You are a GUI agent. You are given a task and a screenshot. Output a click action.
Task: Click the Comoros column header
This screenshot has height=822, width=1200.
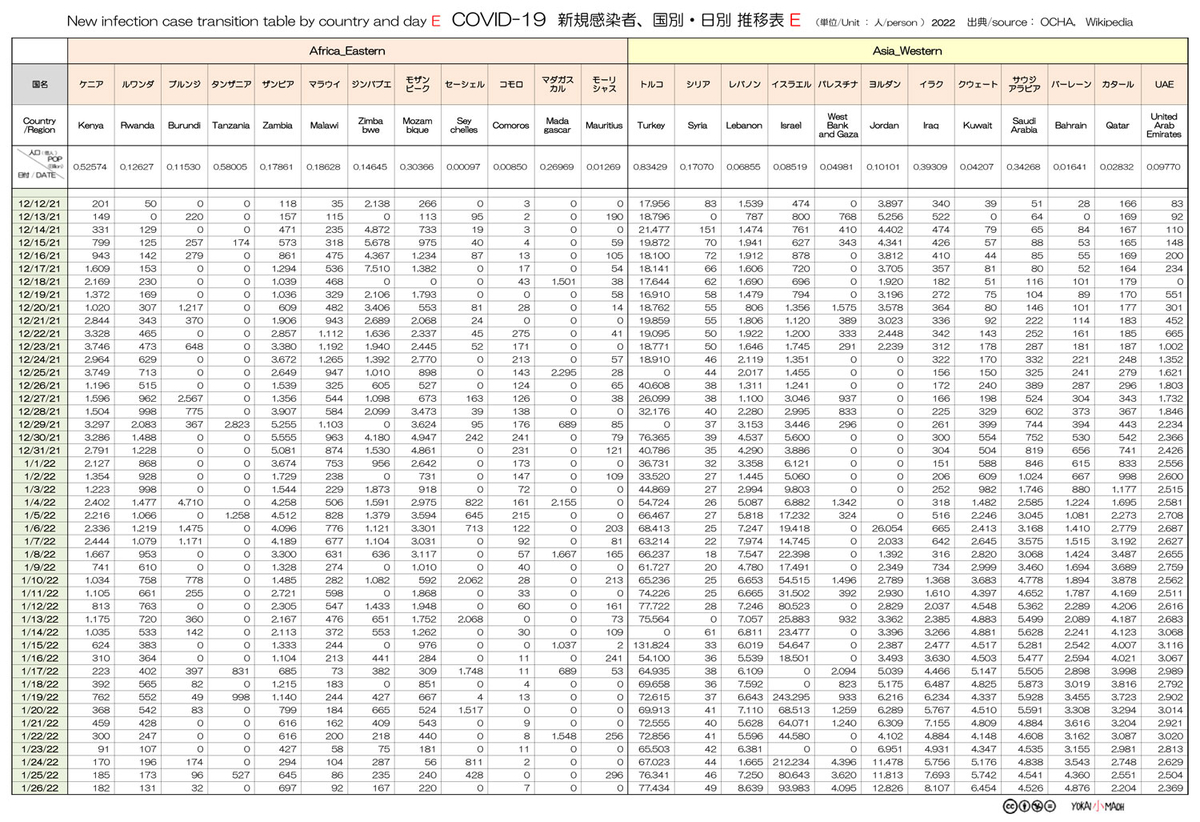click(x=509, y=126)
